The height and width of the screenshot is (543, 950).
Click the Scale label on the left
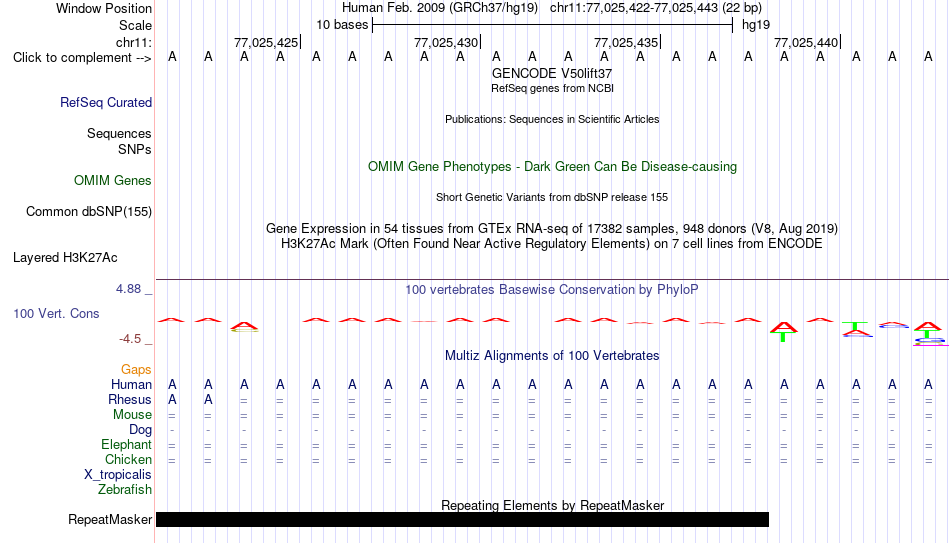click(x=135, y=25)
